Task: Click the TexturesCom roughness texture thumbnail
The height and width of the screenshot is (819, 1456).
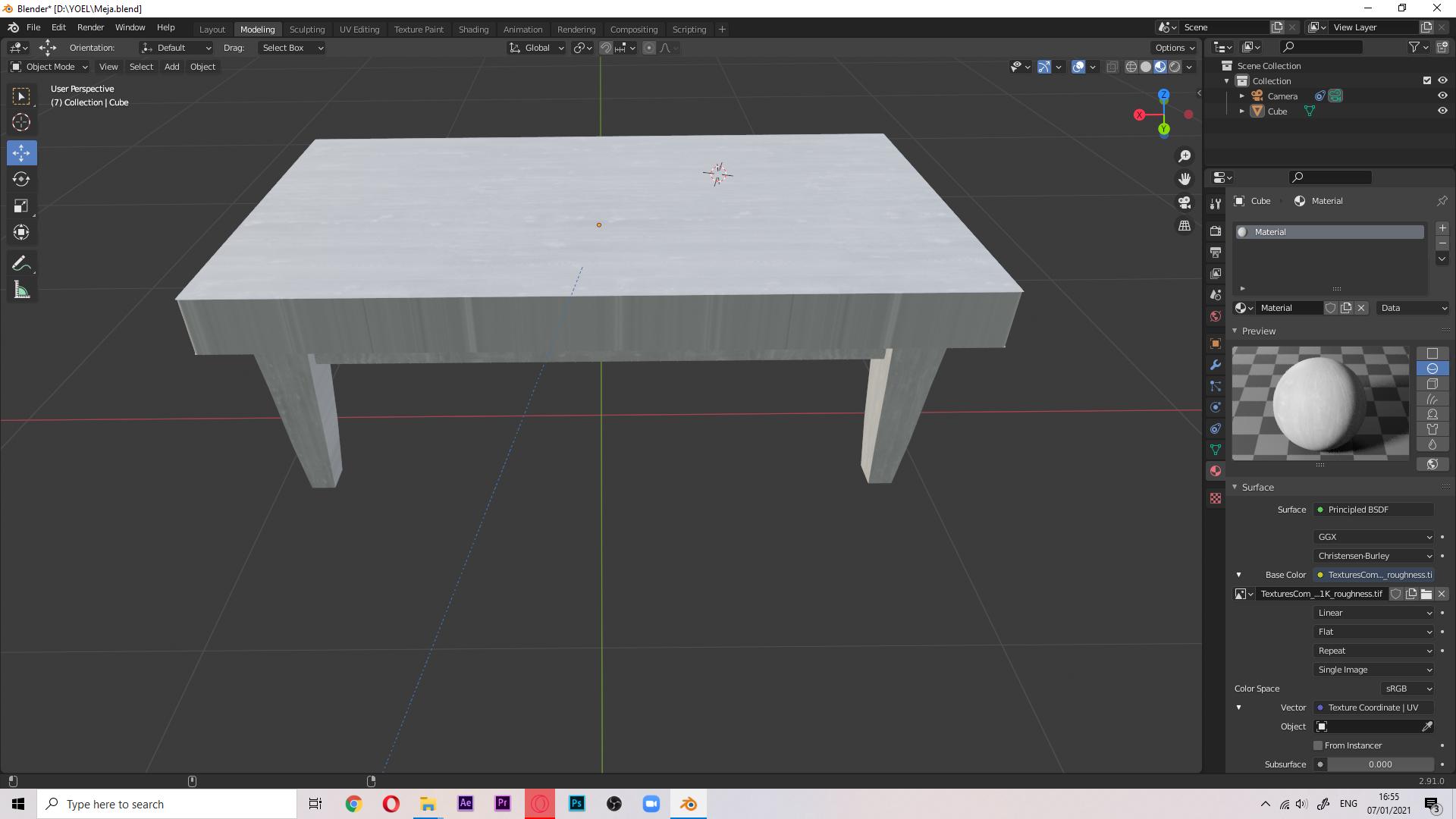Action: tap(1240, 593)
